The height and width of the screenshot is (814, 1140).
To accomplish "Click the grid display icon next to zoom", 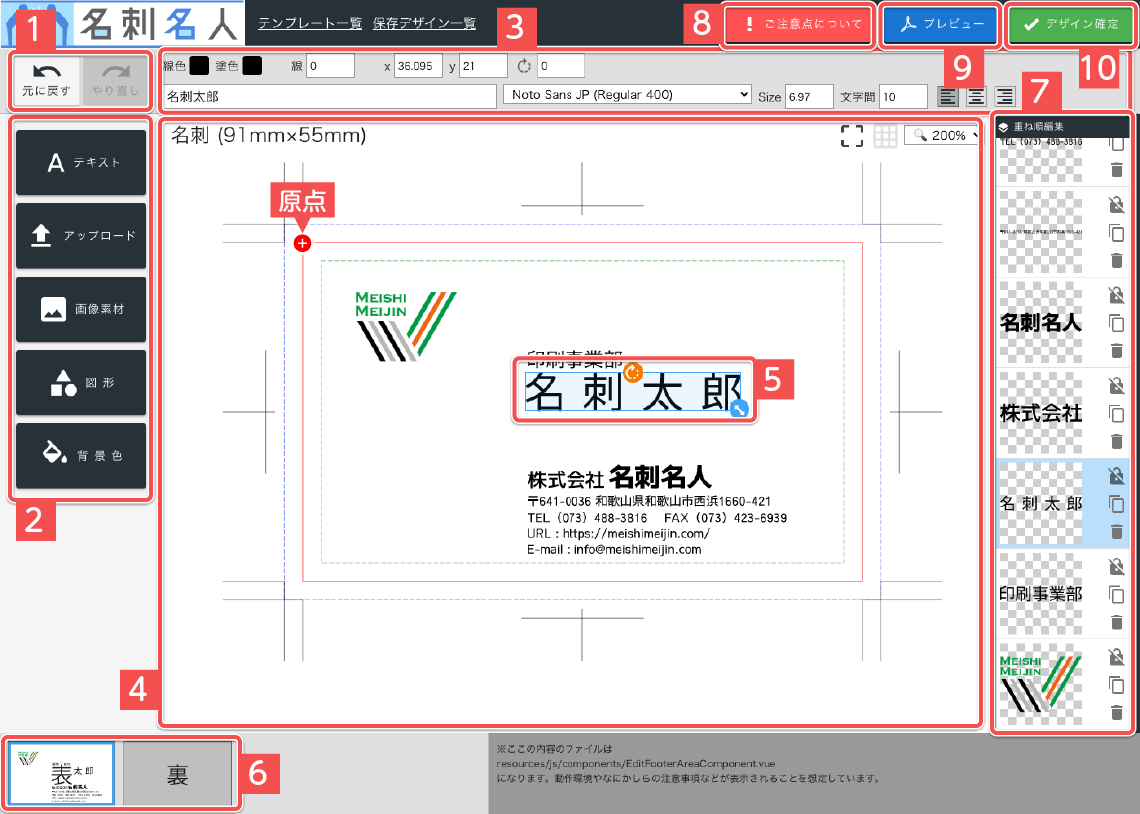I will tap(885, 135).
